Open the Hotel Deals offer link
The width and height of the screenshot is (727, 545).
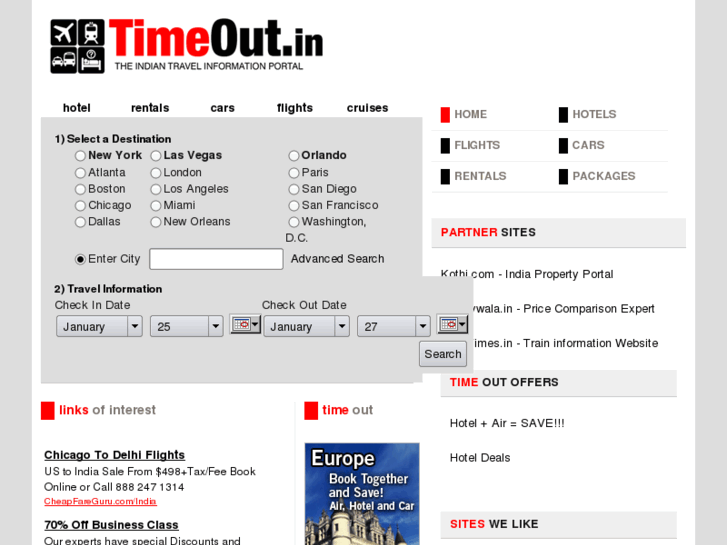pos(480,458)
